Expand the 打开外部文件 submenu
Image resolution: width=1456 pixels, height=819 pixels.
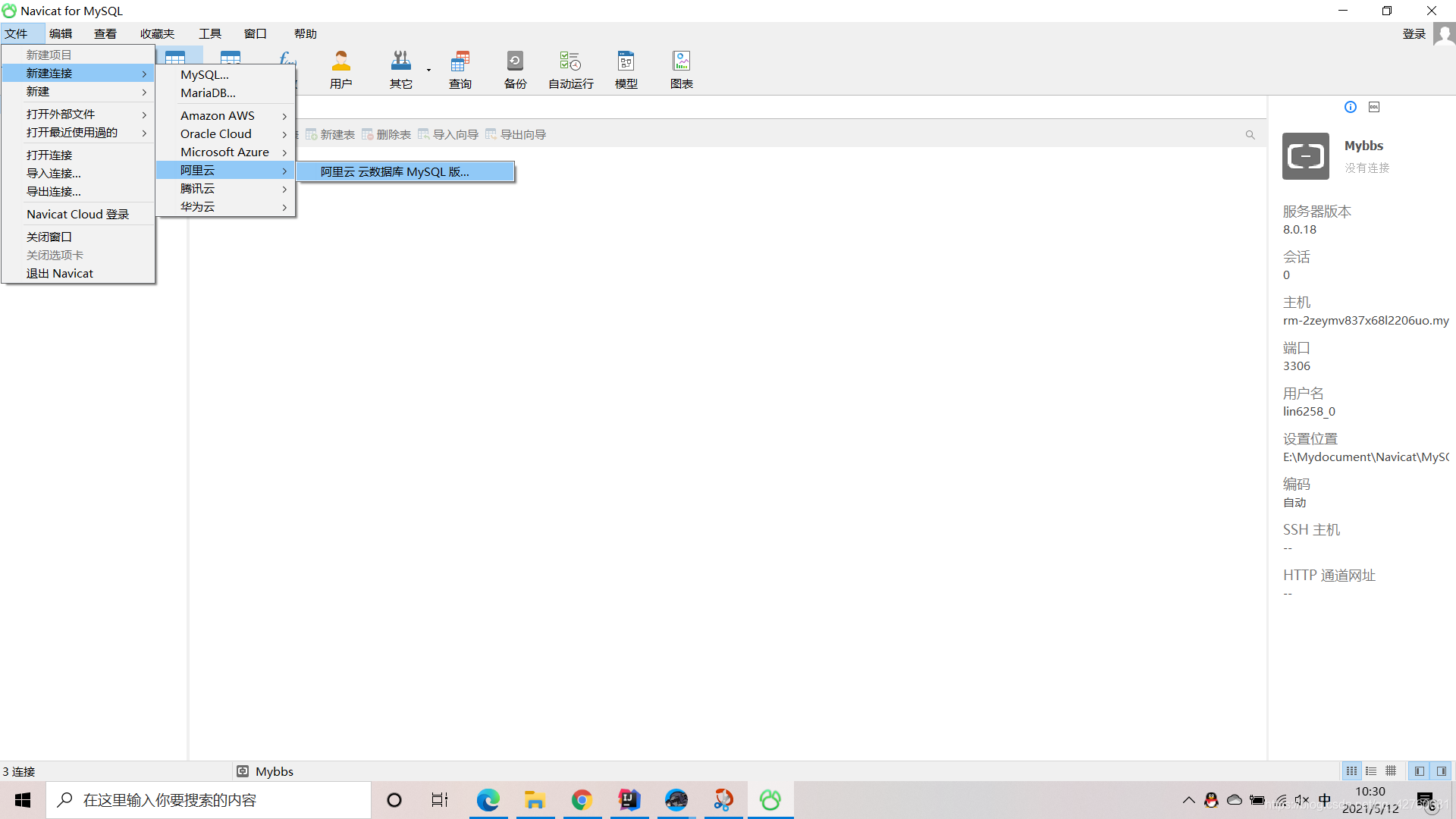[78, 115]
